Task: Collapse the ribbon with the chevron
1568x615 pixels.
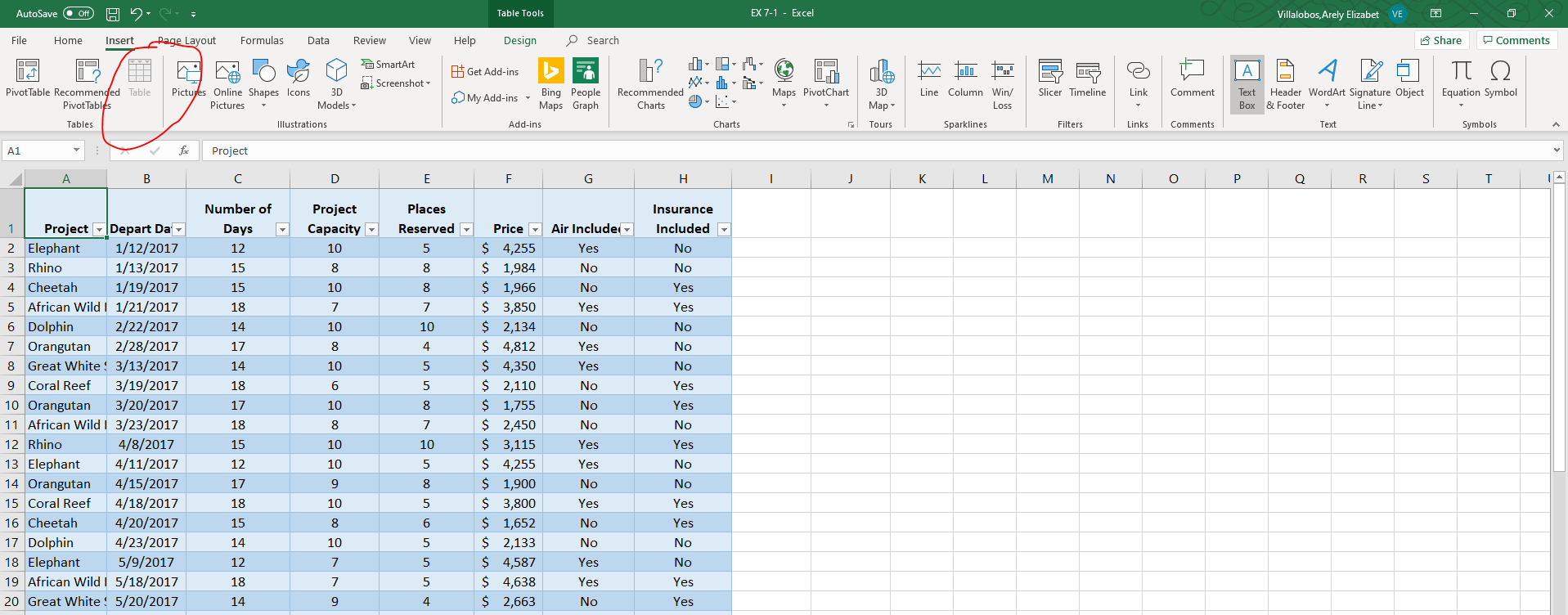Action: [x=1556, y=124]
